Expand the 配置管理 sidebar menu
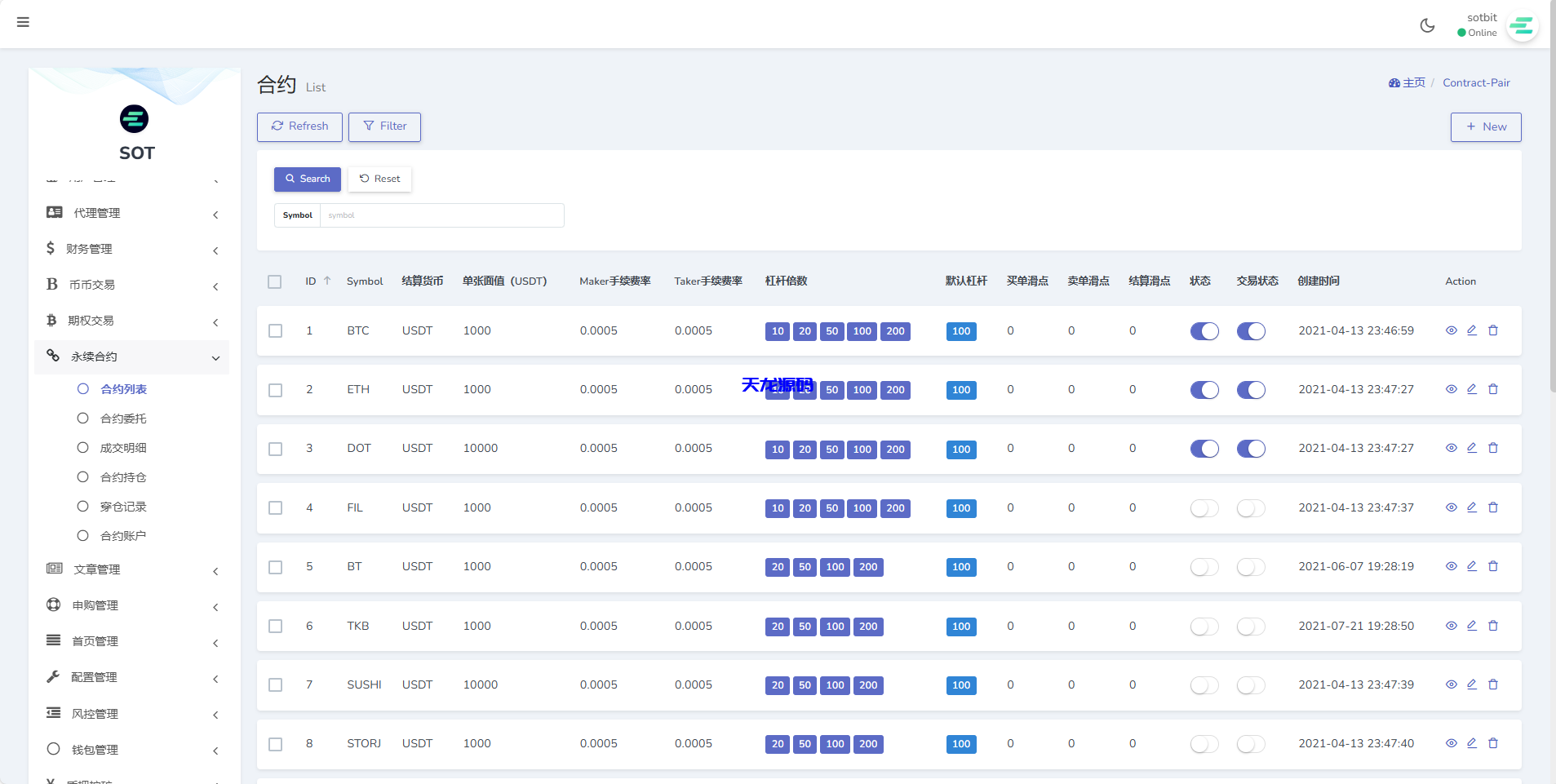Image resolution: width=1556 pixels, height=784 pixels. coord(131,677)
